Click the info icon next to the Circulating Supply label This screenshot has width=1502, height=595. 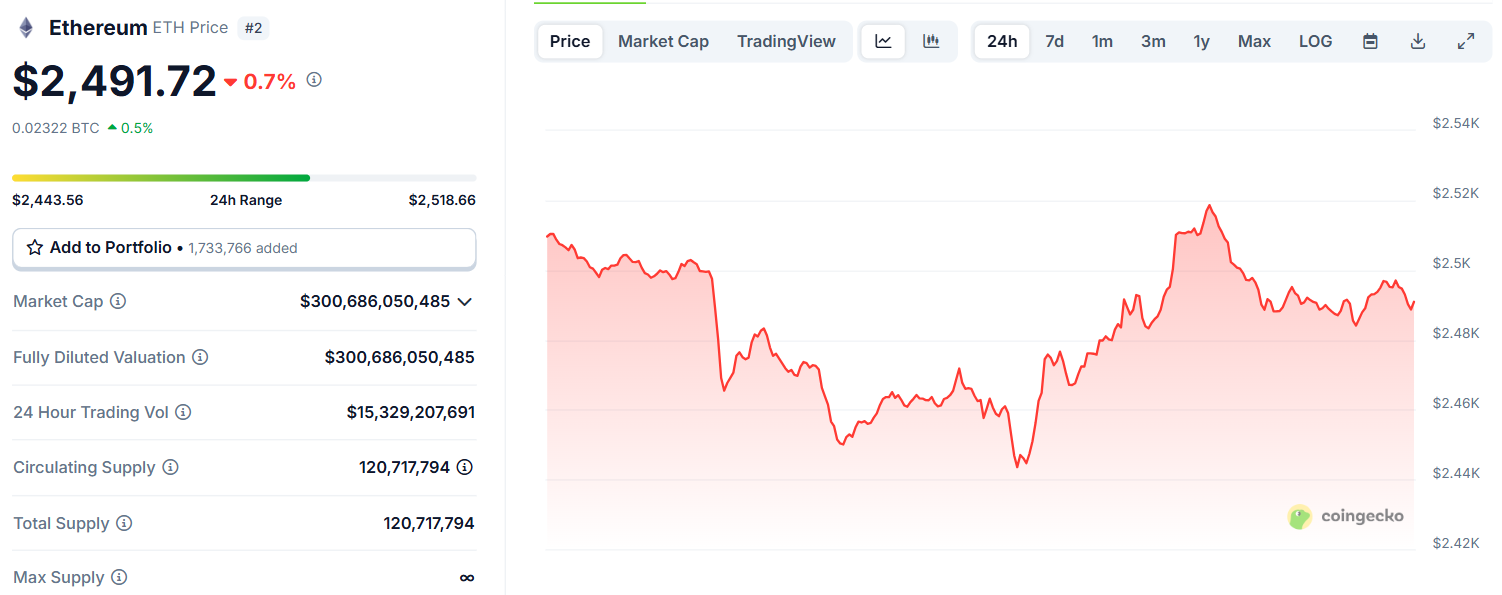tap(170, 467)
